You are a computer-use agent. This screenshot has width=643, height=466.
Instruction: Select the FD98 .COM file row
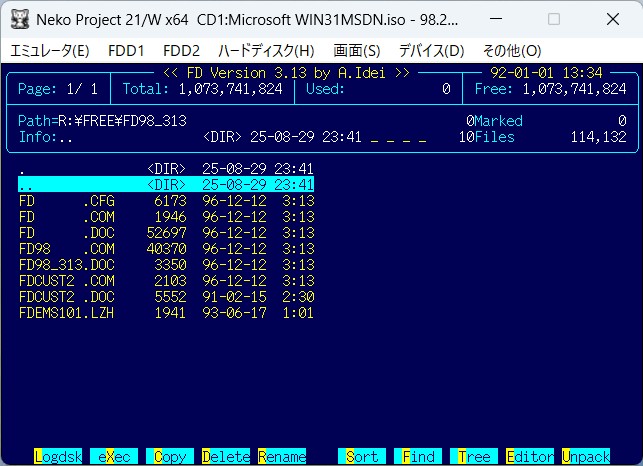[166, 249]
